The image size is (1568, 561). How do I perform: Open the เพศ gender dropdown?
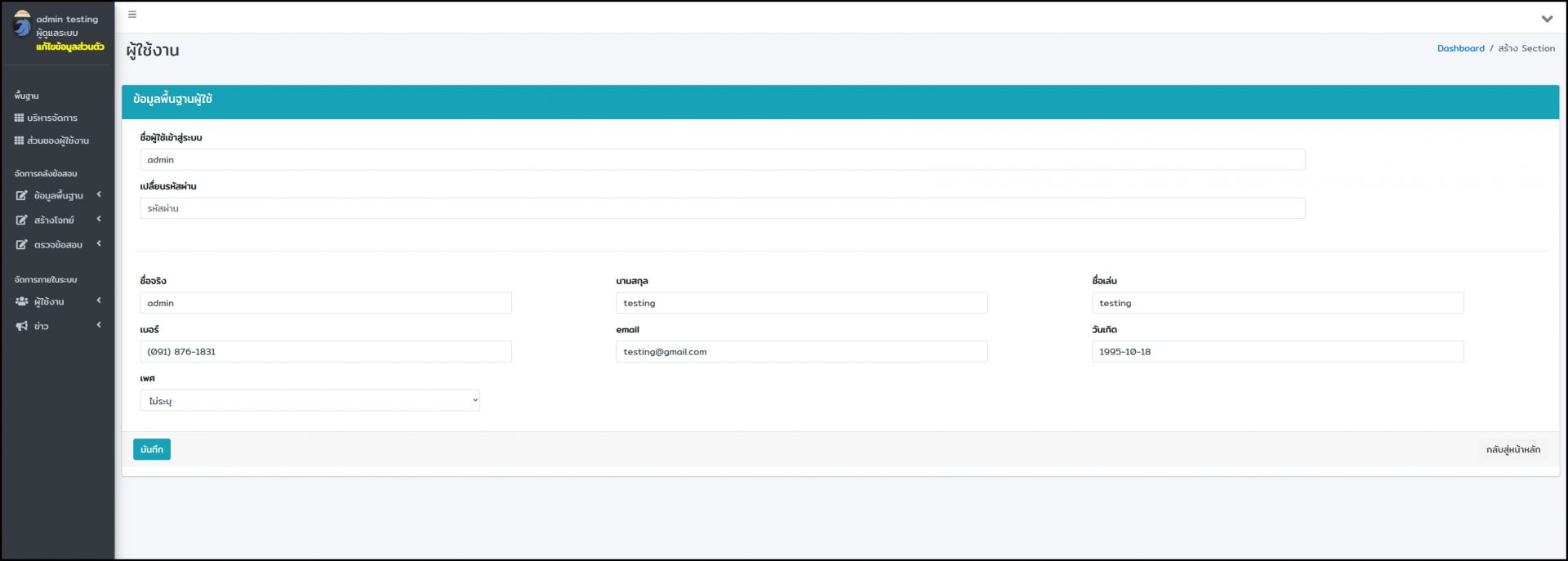(x=310, y=401)
